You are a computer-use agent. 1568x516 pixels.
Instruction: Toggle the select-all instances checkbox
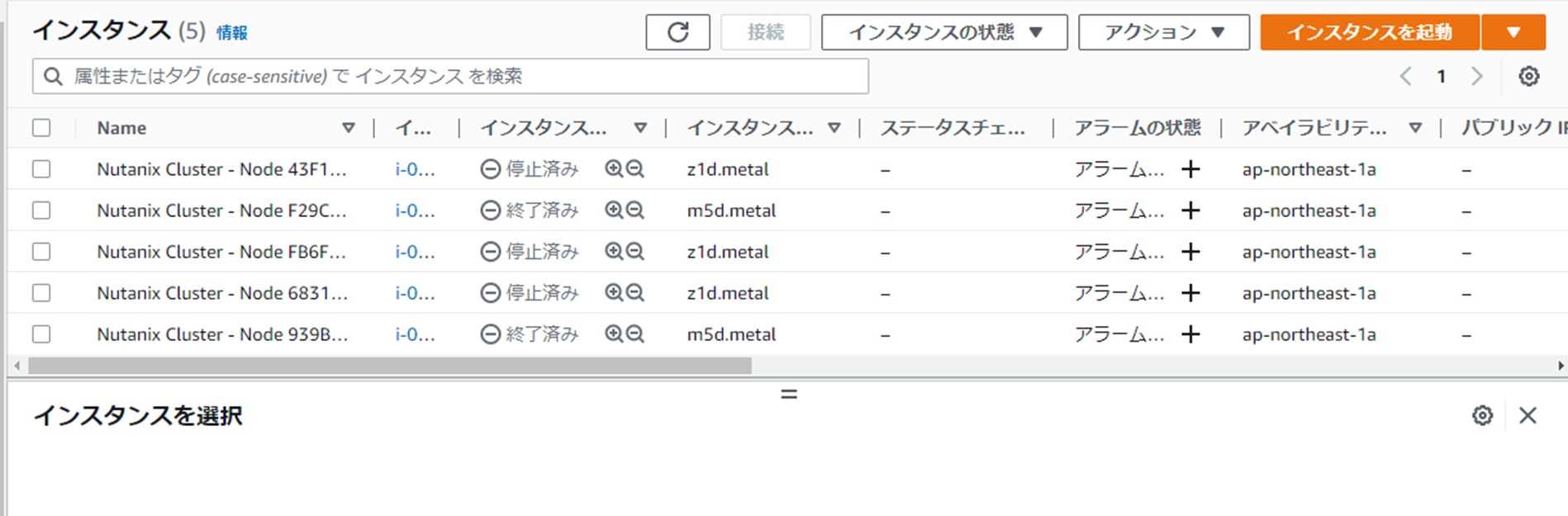click(41, 128)
